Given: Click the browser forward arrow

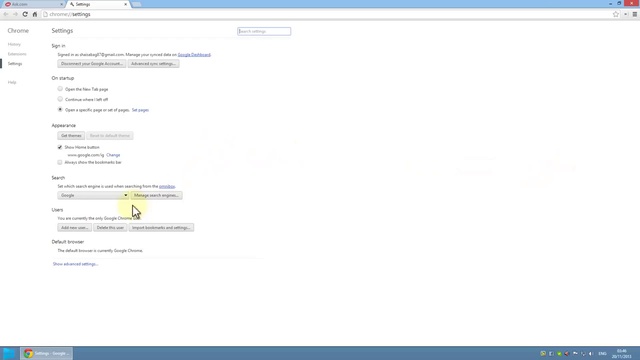Looking at the screenshot, I should pos(15,14).
